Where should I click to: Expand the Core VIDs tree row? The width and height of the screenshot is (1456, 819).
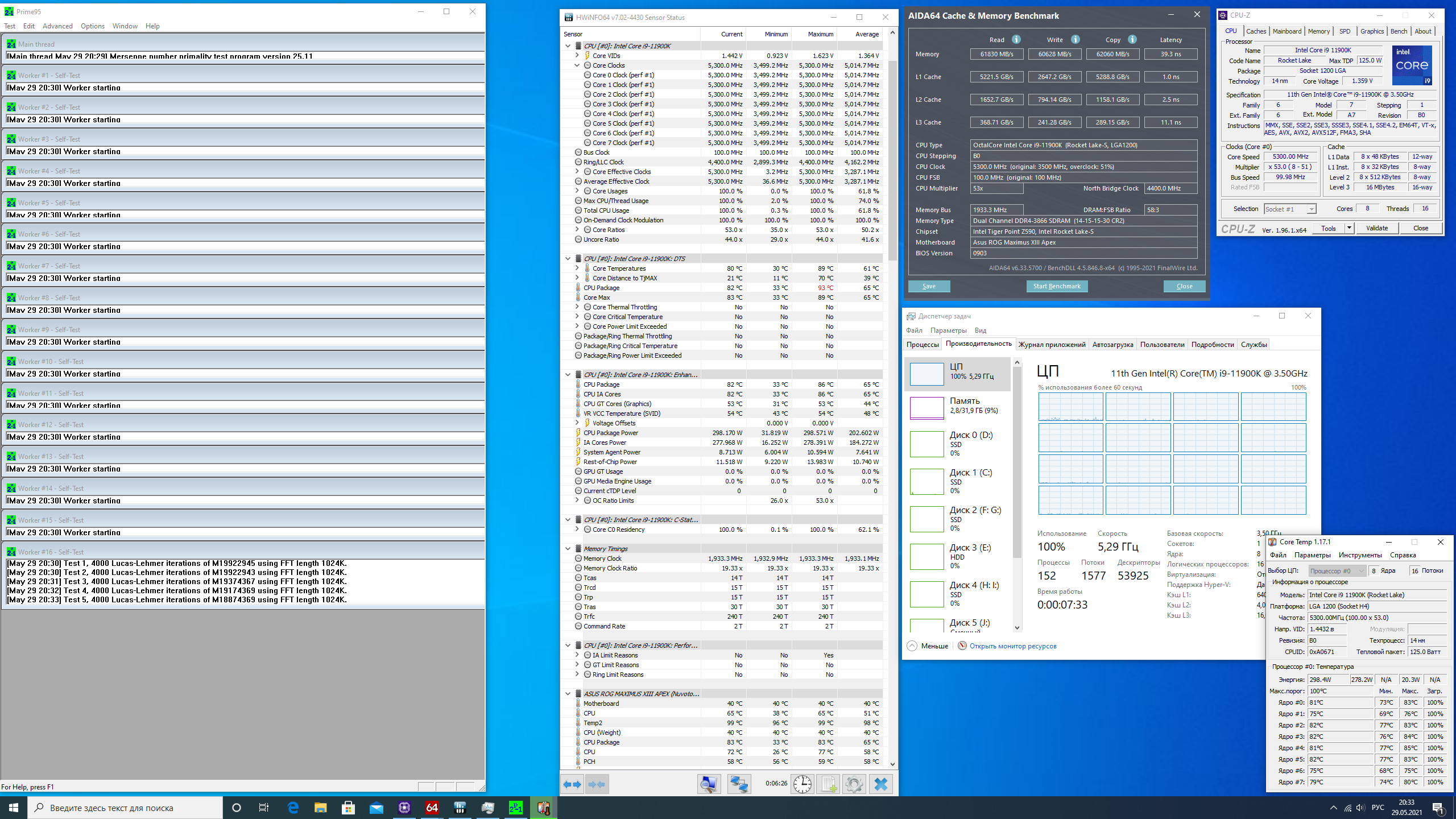click(x=577, y=56)
